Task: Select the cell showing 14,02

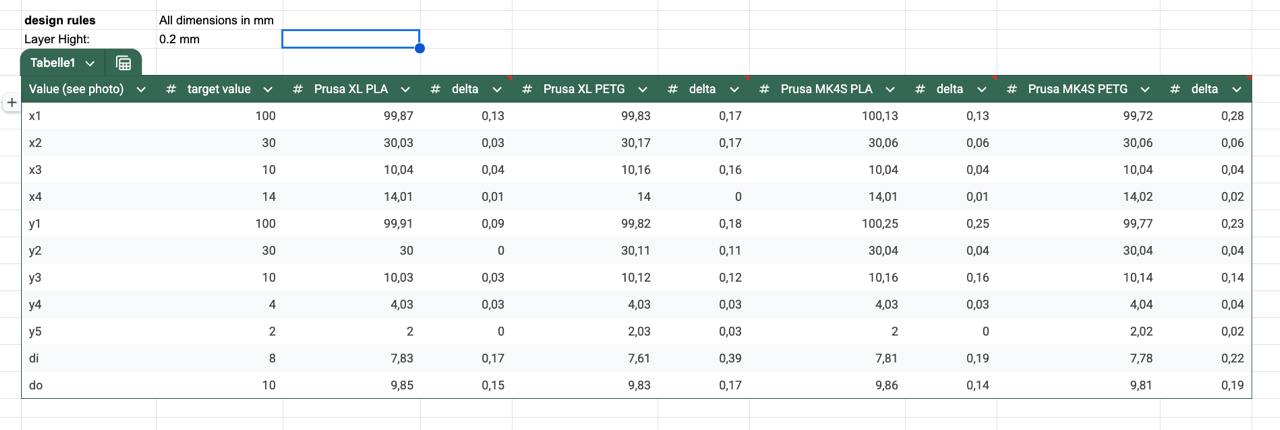Action: click(x=1078, y=197)
